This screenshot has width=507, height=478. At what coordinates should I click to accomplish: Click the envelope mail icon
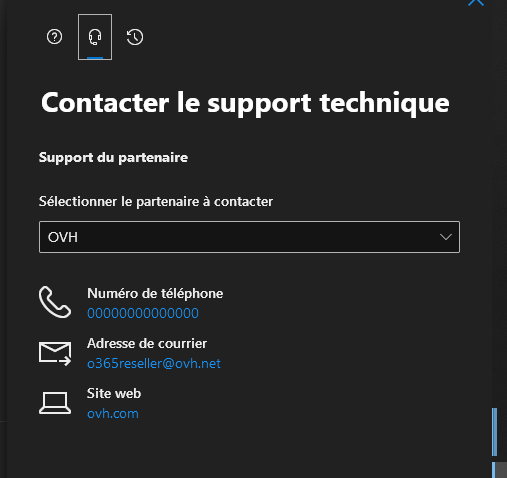(55, 354)
